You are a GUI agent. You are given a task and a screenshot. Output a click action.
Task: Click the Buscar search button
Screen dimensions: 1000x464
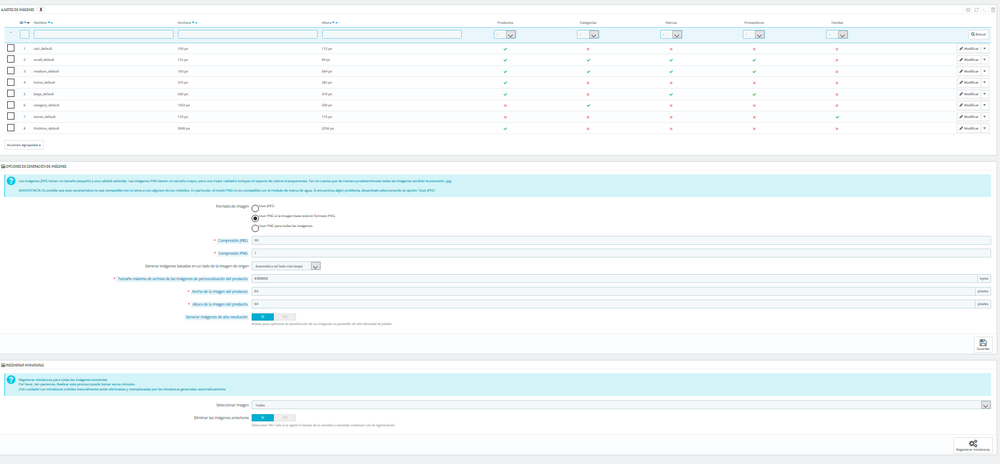pos(979,34)
